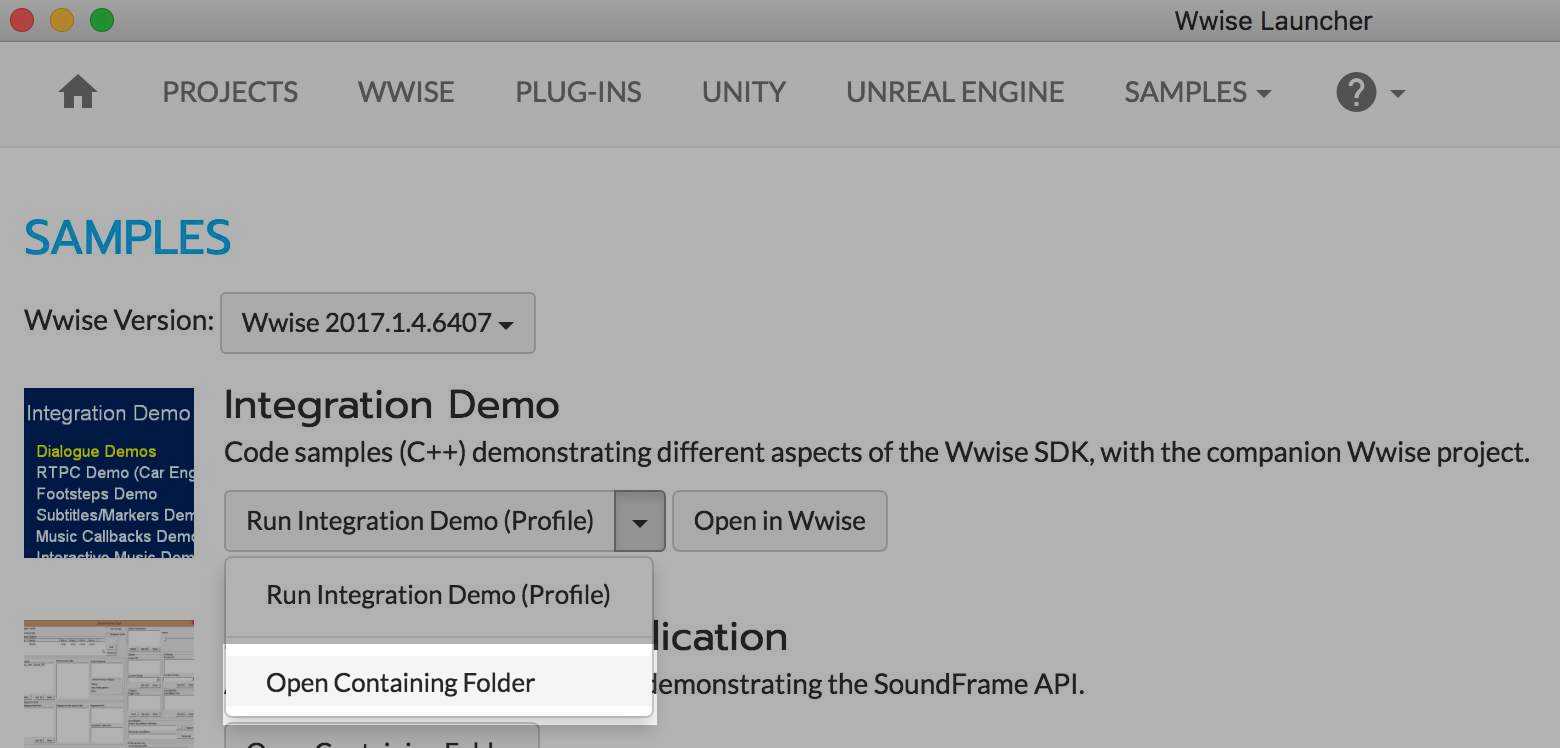Click the Home icon in navigation bar

77,92
